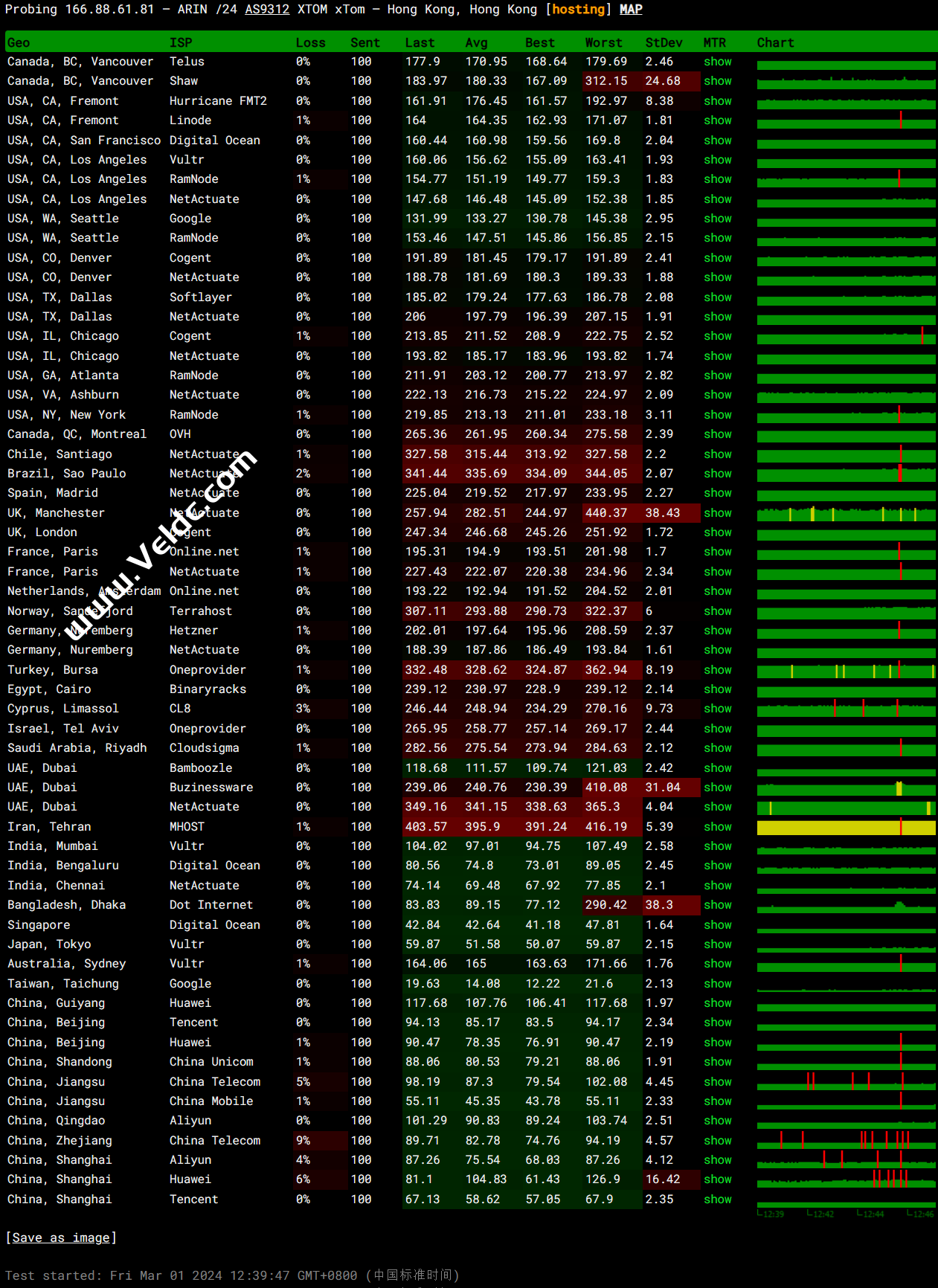Select the Bamboozle ISP cell

point(201,768)
